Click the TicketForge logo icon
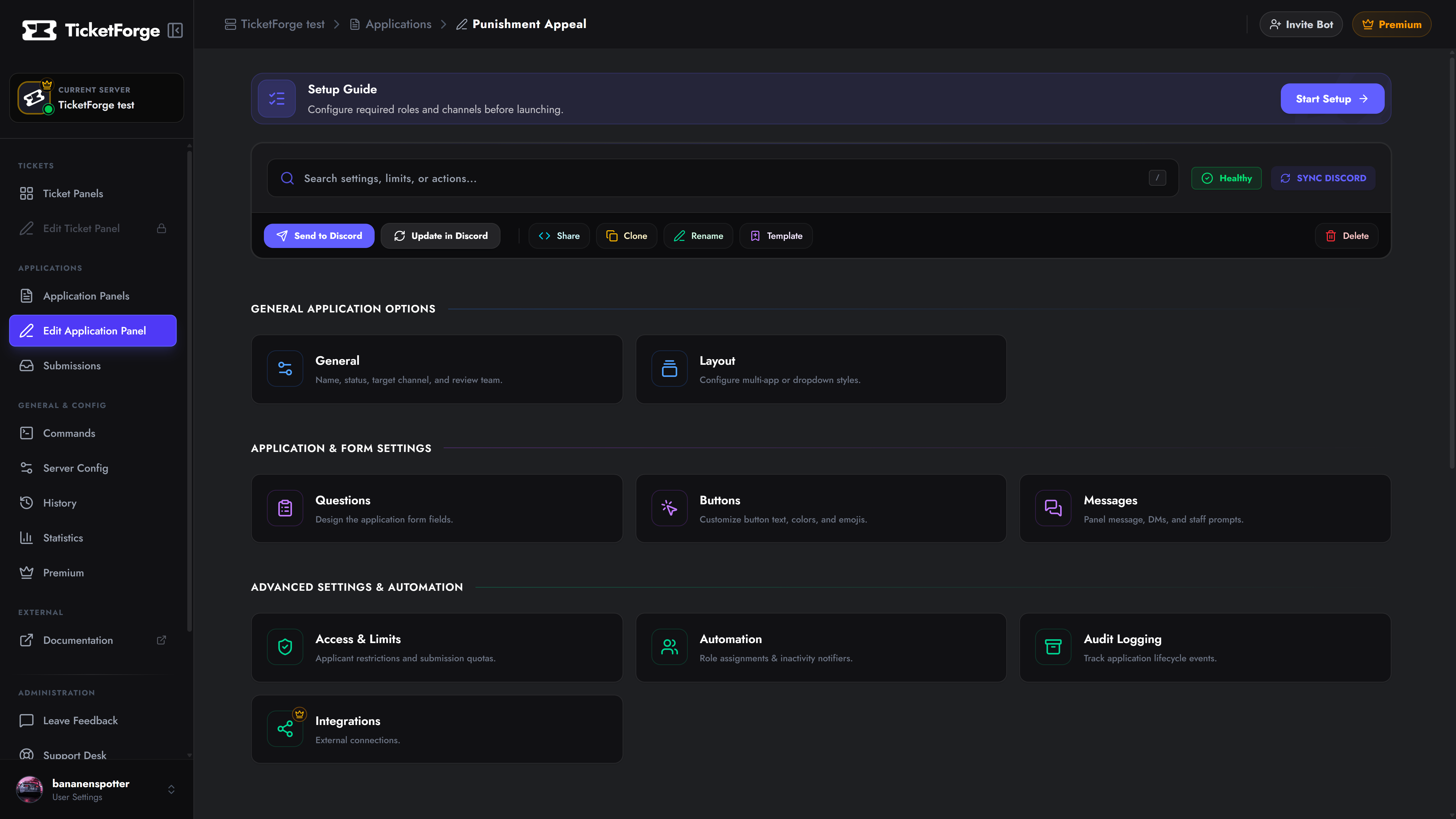 click(39, 30)
